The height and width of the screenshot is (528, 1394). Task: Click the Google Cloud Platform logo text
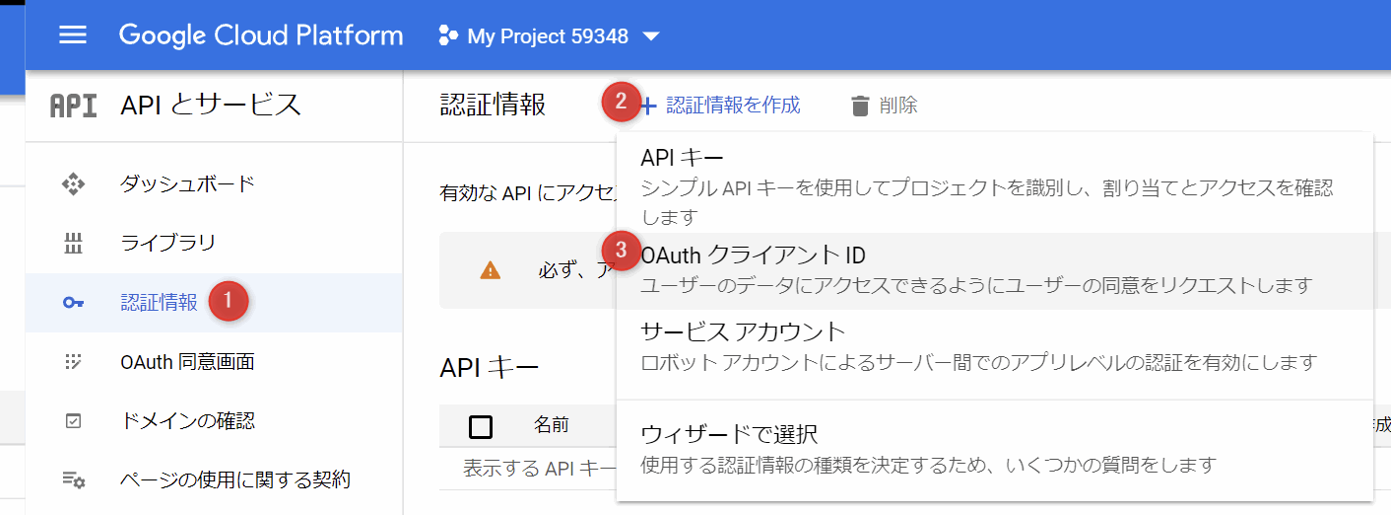[261, 36]
